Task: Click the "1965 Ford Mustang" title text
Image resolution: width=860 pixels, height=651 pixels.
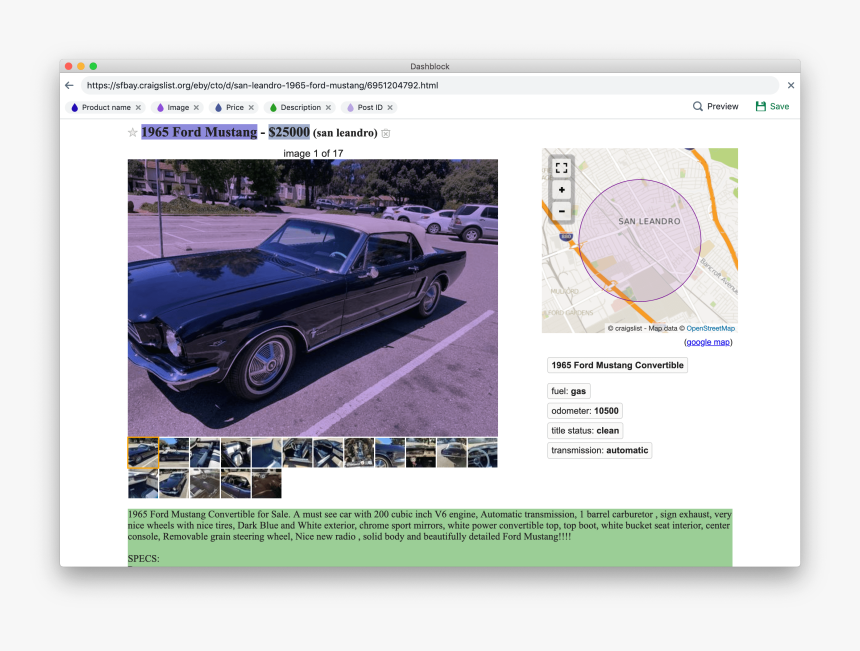Action: tap(199, 132)
